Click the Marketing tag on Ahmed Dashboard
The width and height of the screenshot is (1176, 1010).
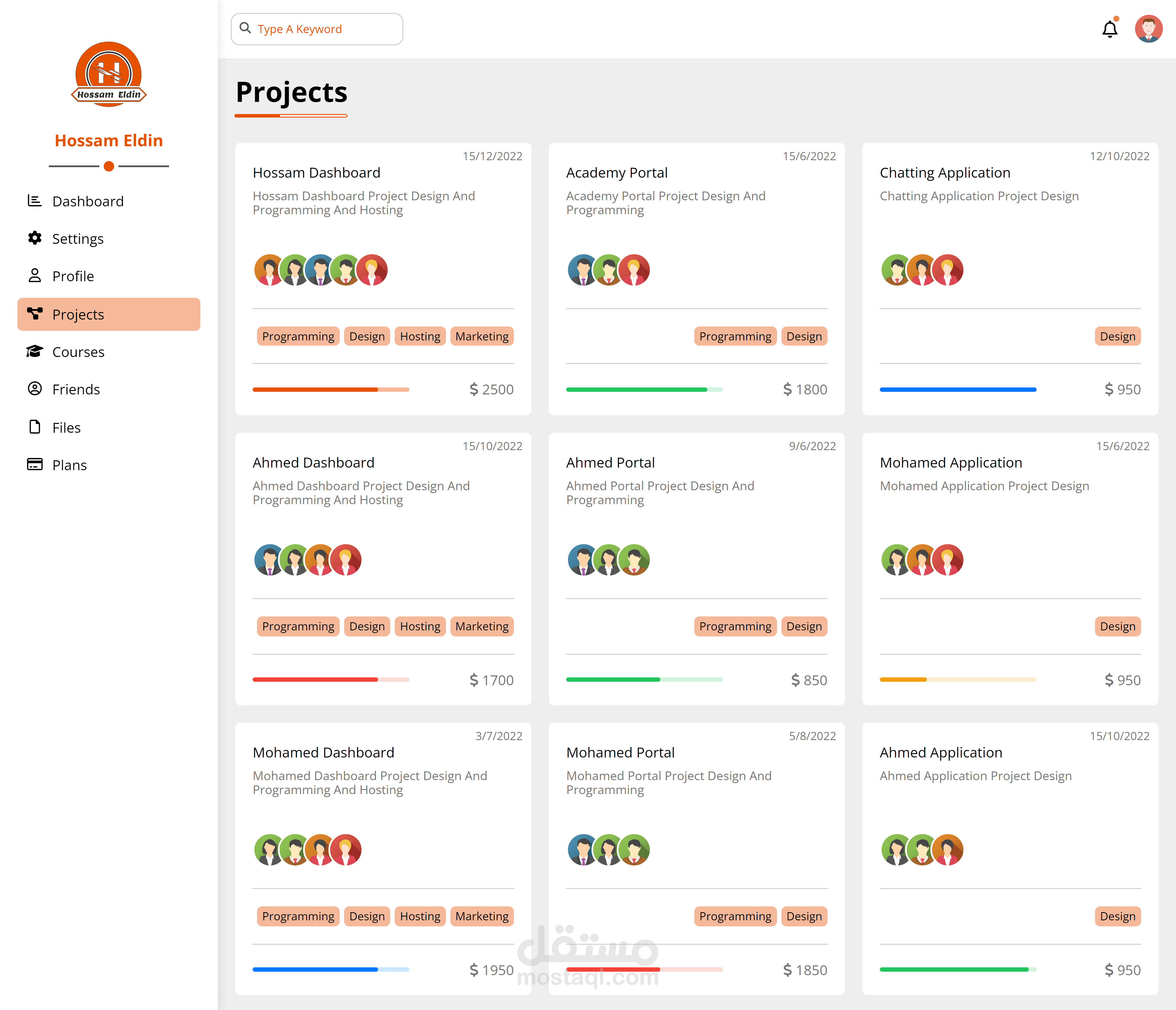click(x=481, y=626)
